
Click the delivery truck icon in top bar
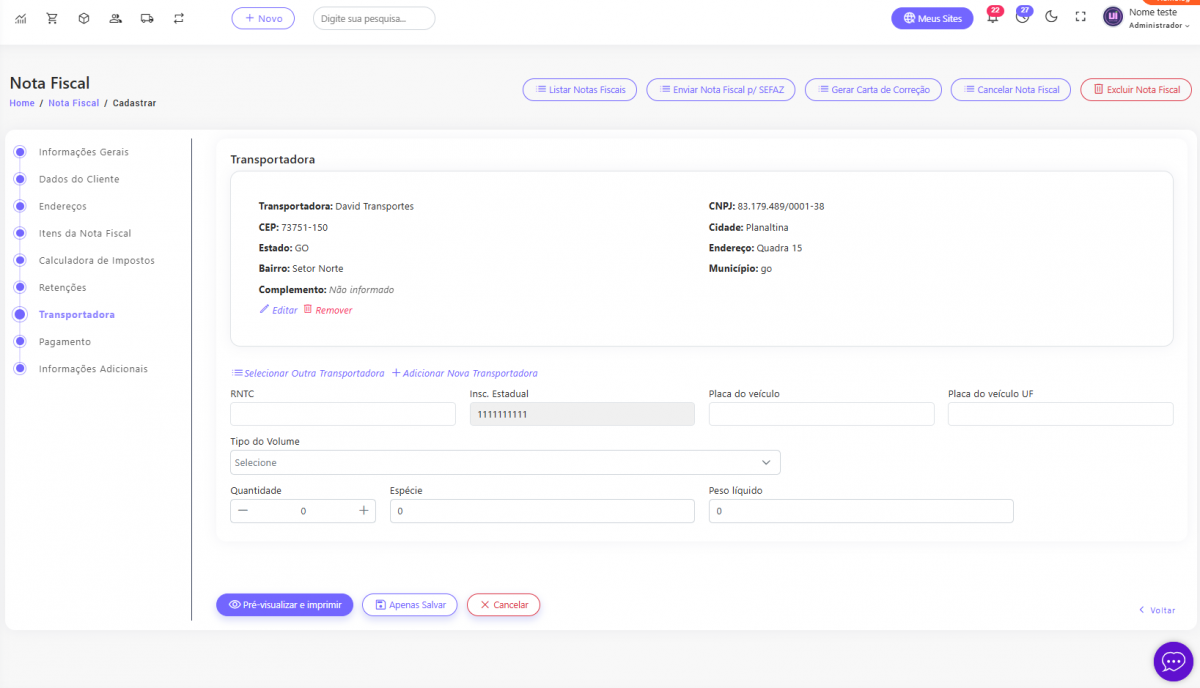click(x=147, y=18)
